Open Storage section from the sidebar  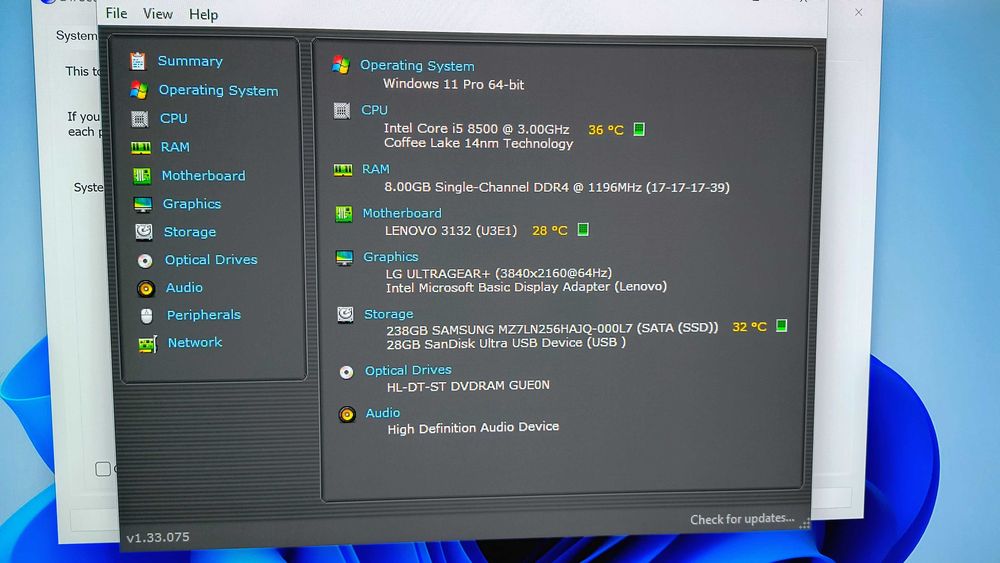189,232
